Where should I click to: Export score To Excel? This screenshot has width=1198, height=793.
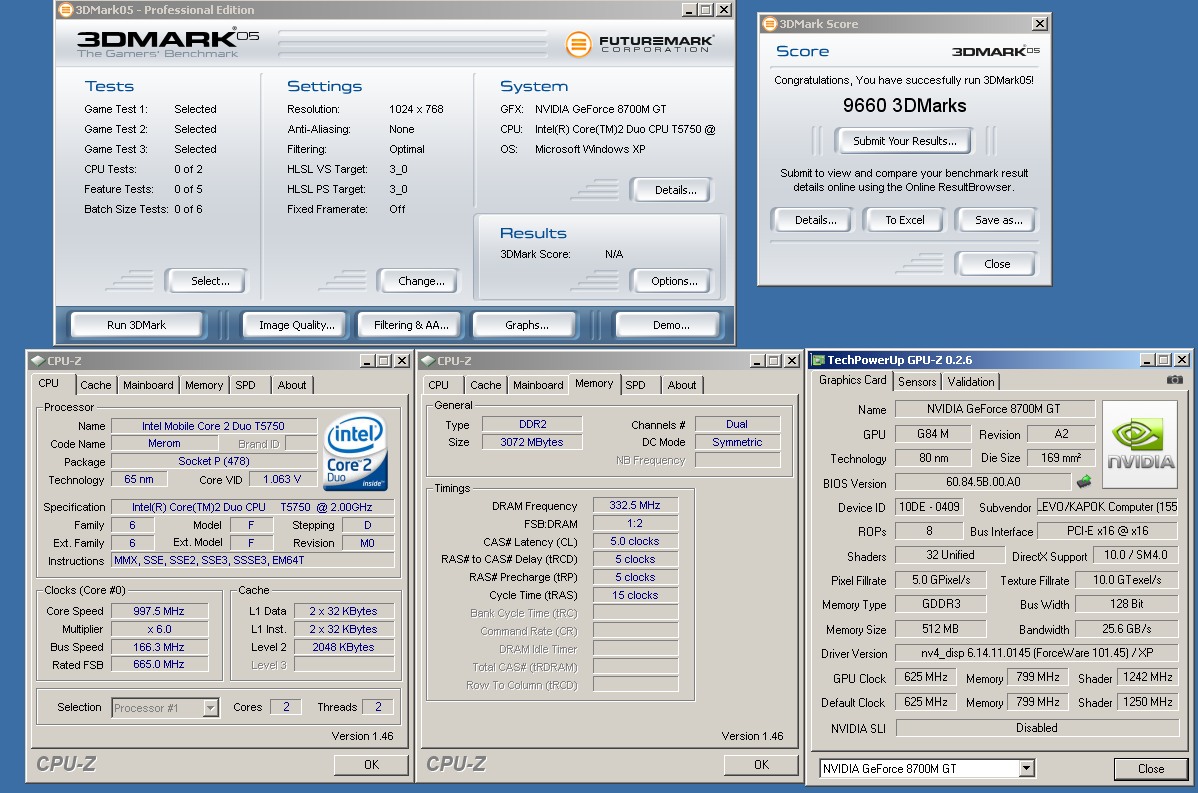(905, 220)
